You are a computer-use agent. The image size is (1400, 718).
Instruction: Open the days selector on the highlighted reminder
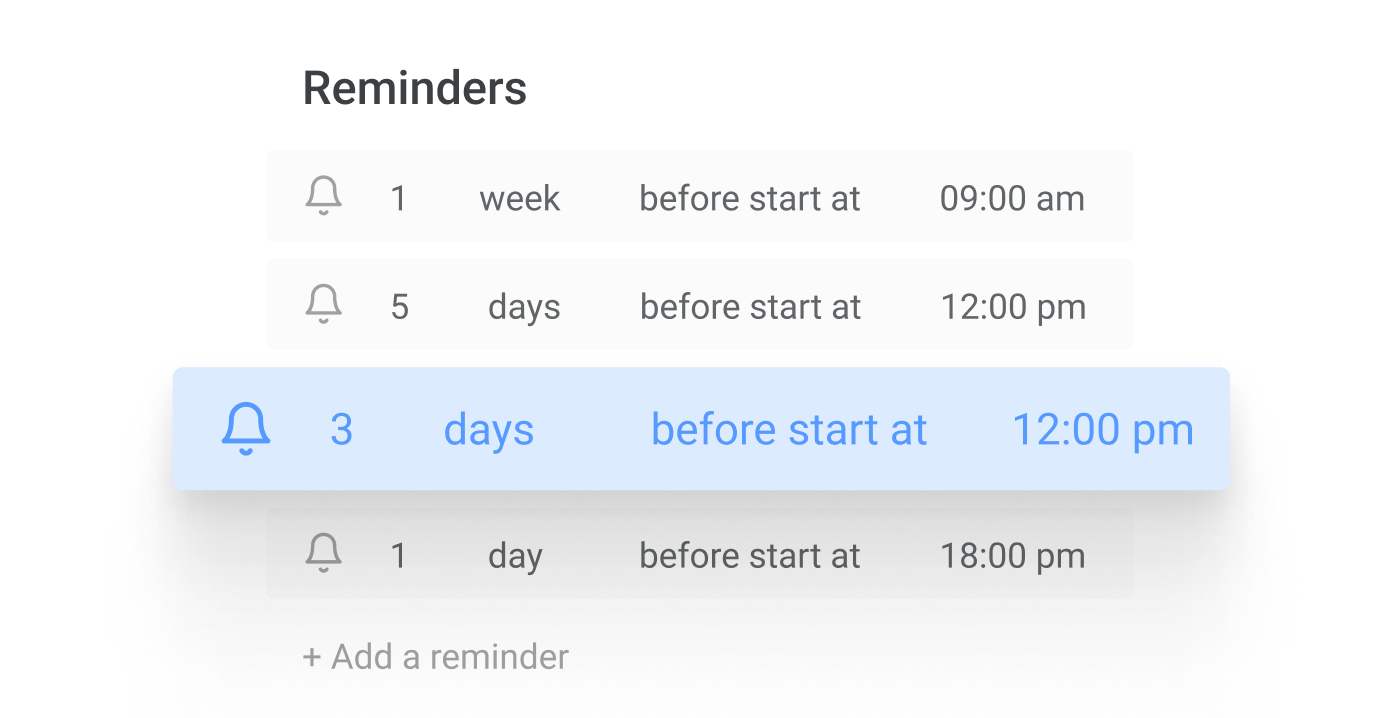489,429
